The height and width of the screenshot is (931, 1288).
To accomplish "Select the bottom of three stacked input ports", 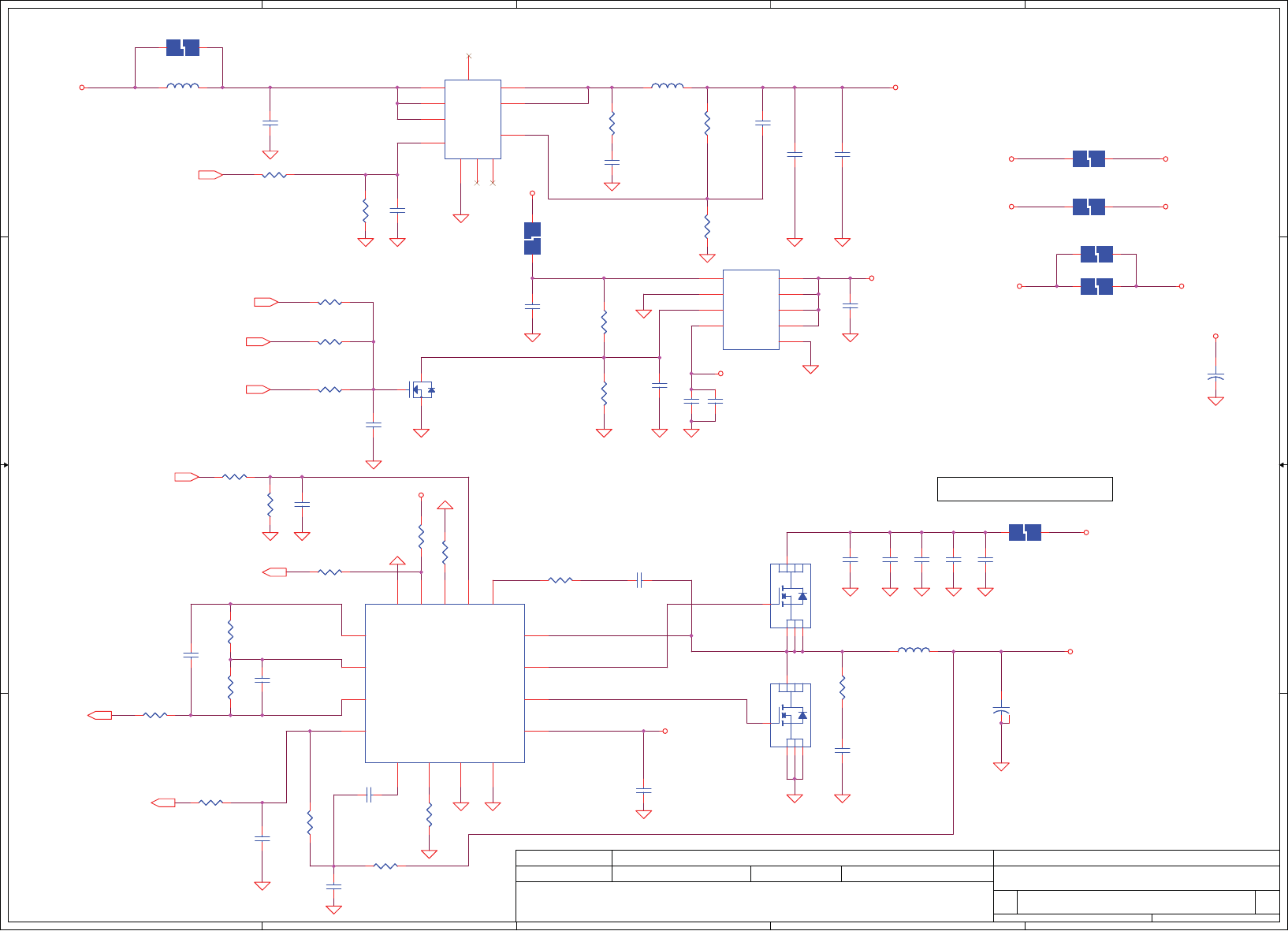I will (x=258, y=389).
